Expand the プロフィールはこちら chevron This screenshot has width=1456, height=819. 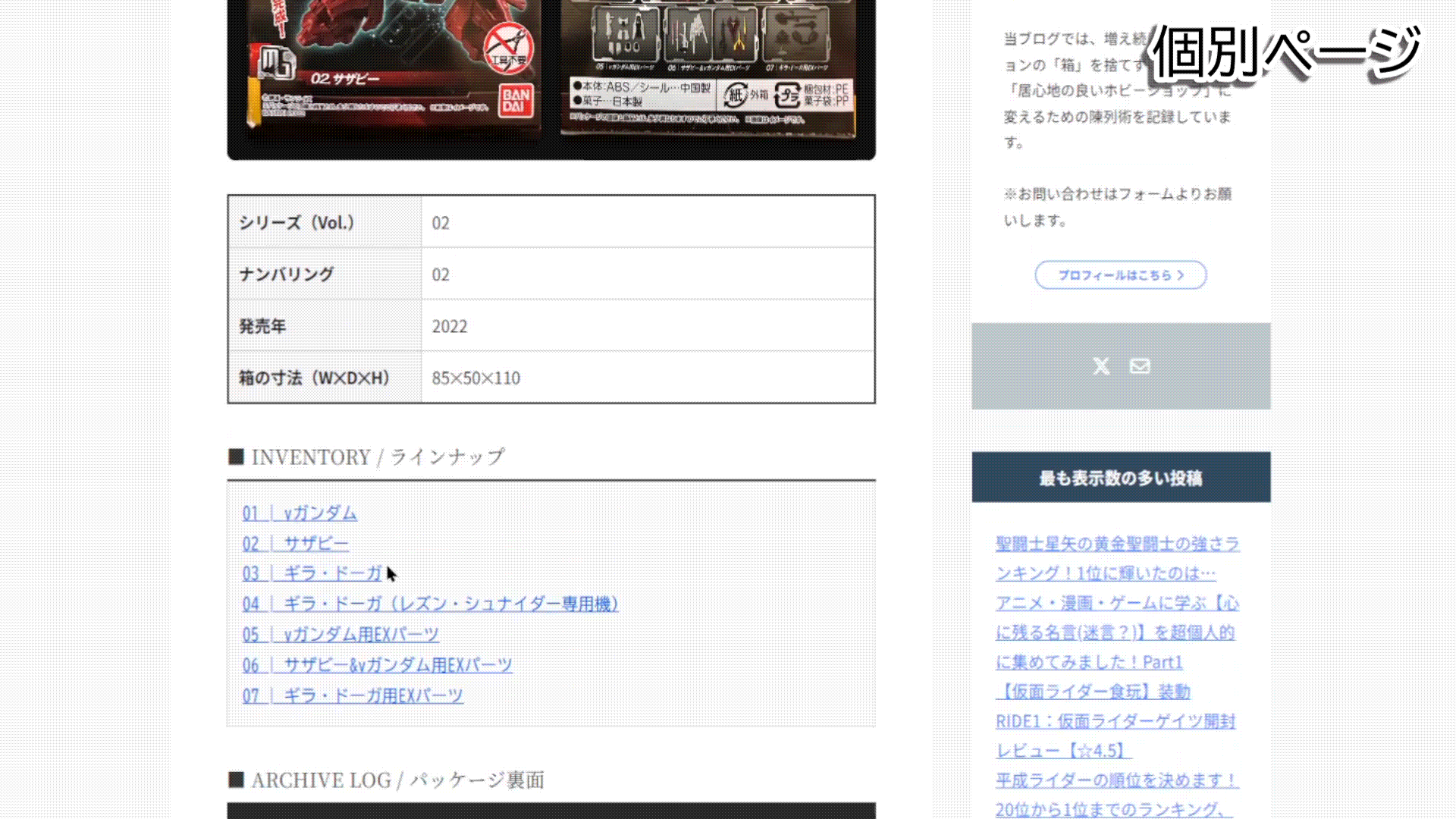pos(1181,275)
